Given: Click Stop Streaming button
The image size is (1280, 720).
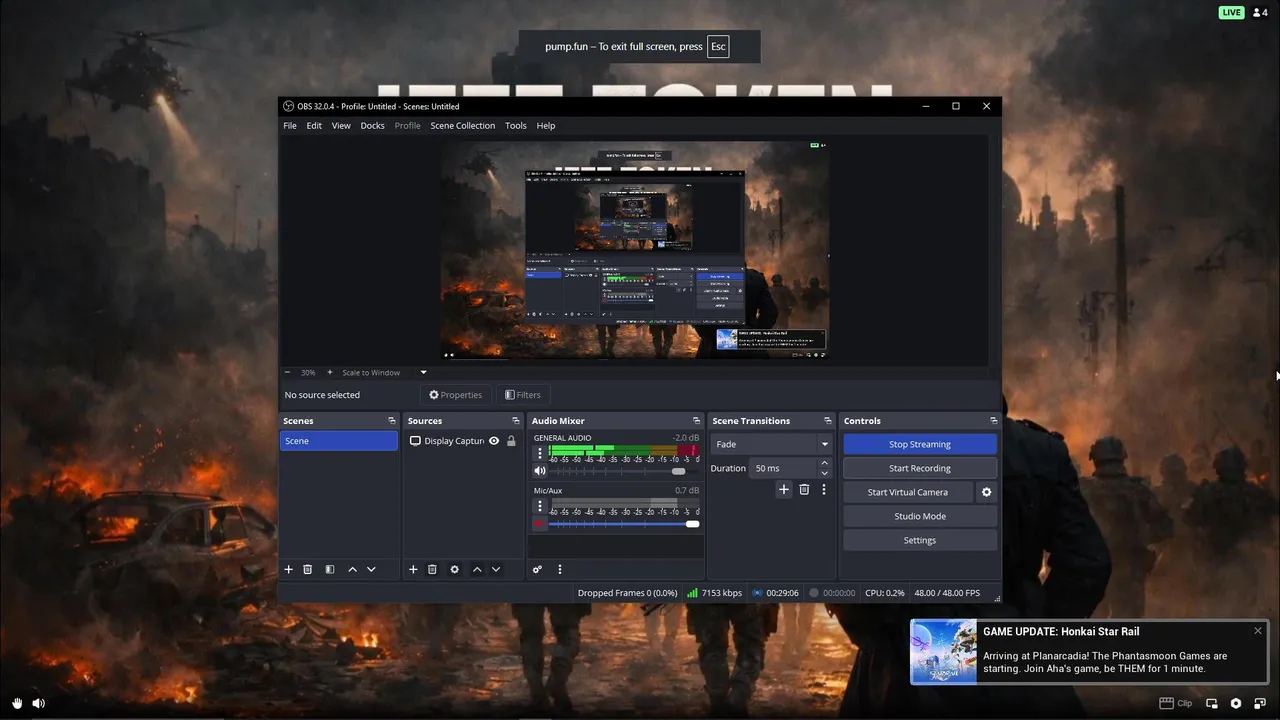Looking at the screenshot, I should [x=920, y=444].
